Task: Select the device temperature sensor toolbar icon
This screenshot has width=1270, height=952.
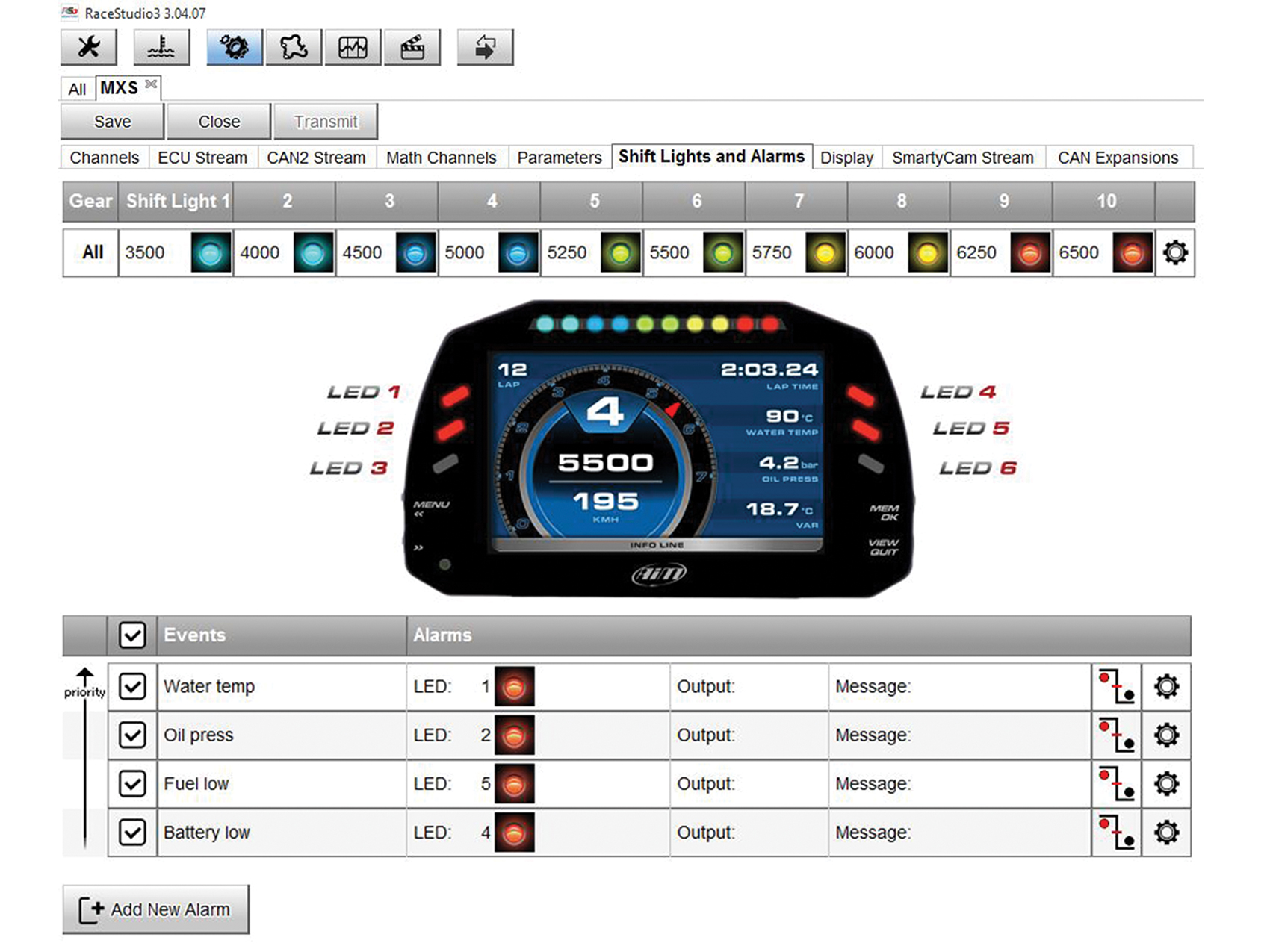Action: pos(161,46)
